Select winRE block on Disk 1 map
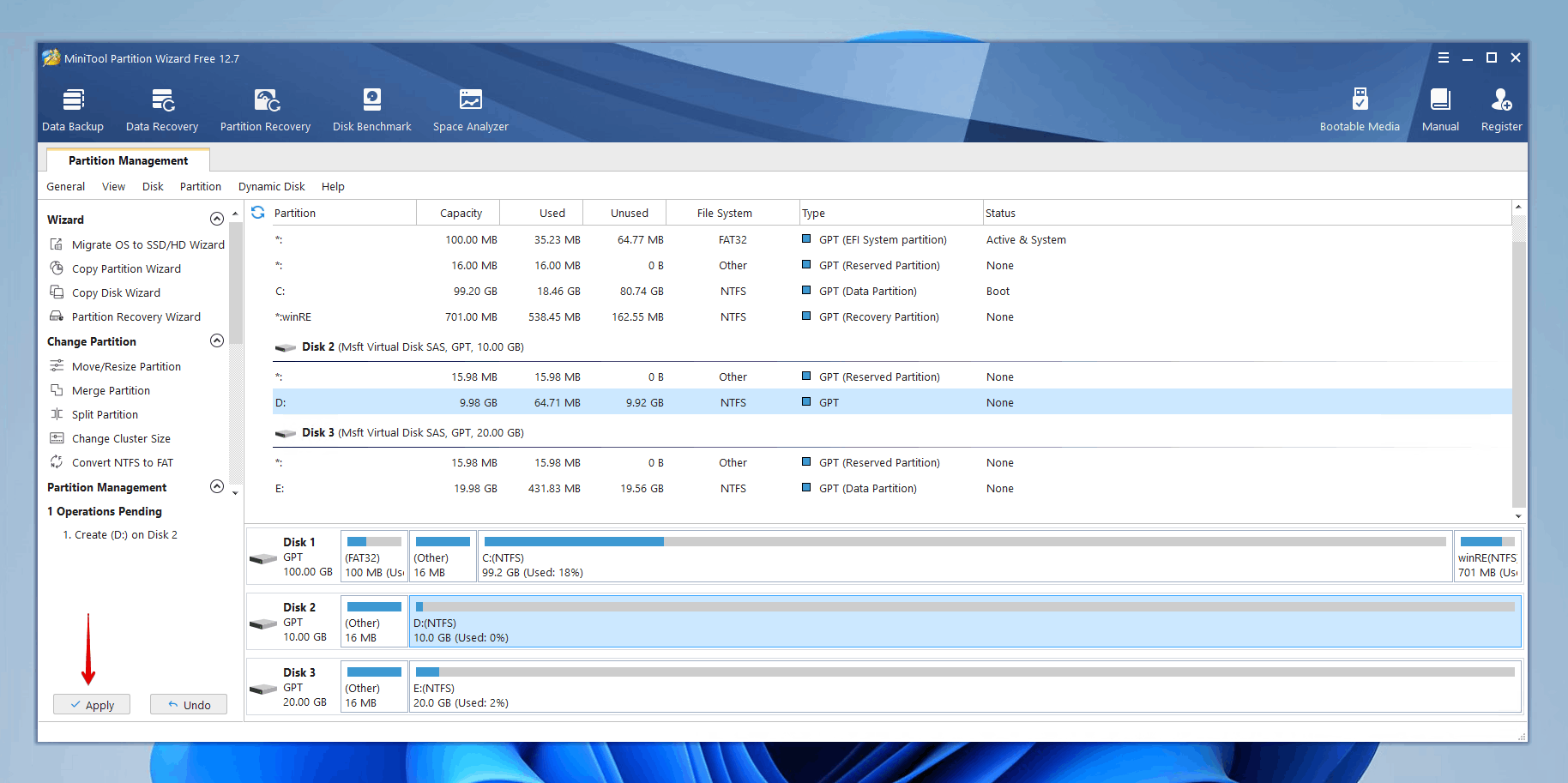This screenshot has height=783, width=1568. coord(1487,557)
